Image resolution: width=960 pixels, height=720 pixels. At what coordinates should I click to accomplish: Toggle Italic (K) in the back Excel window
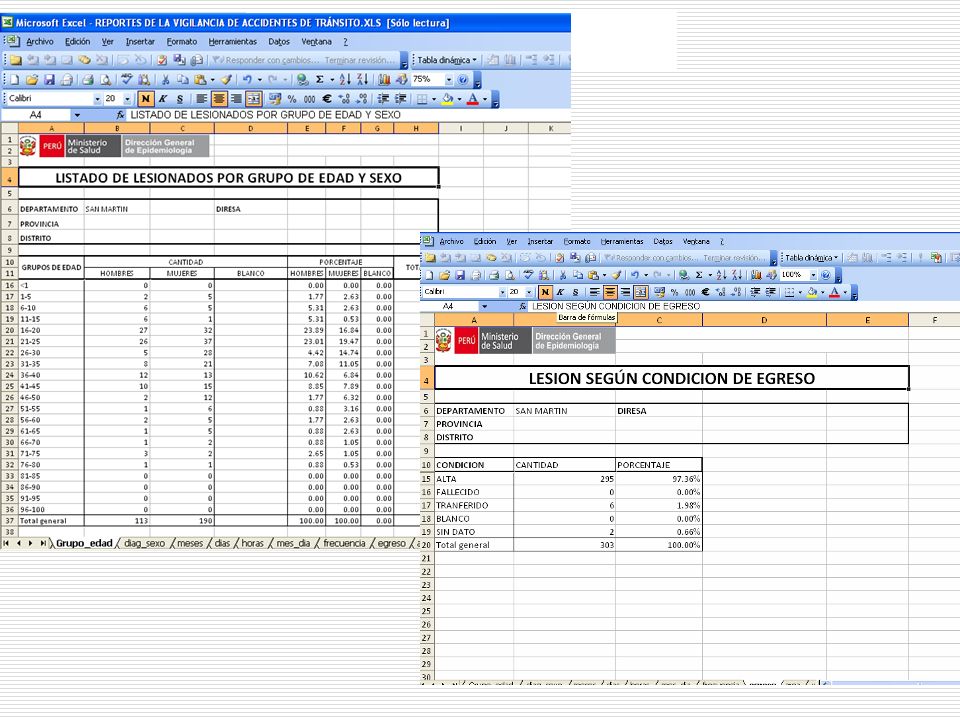pos(163,99)
